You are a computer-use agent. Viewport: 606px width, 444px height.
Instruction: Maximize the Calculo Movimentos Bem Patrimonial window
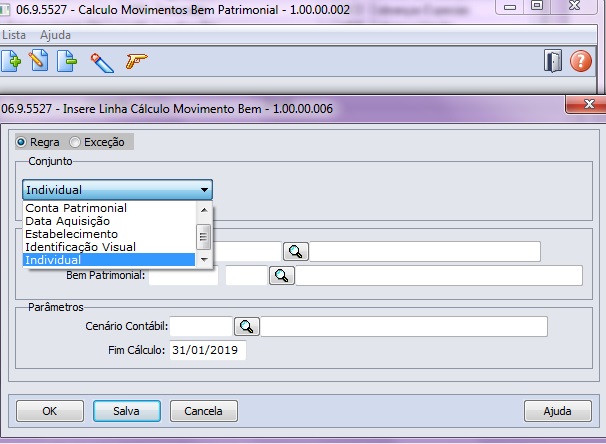pos(537,6)
